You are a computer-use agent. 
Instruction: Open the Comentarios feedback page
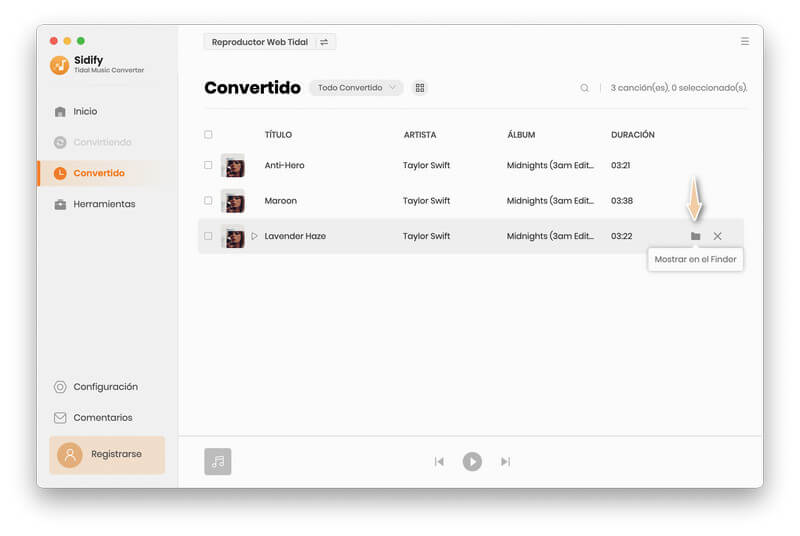coord(103,418)
